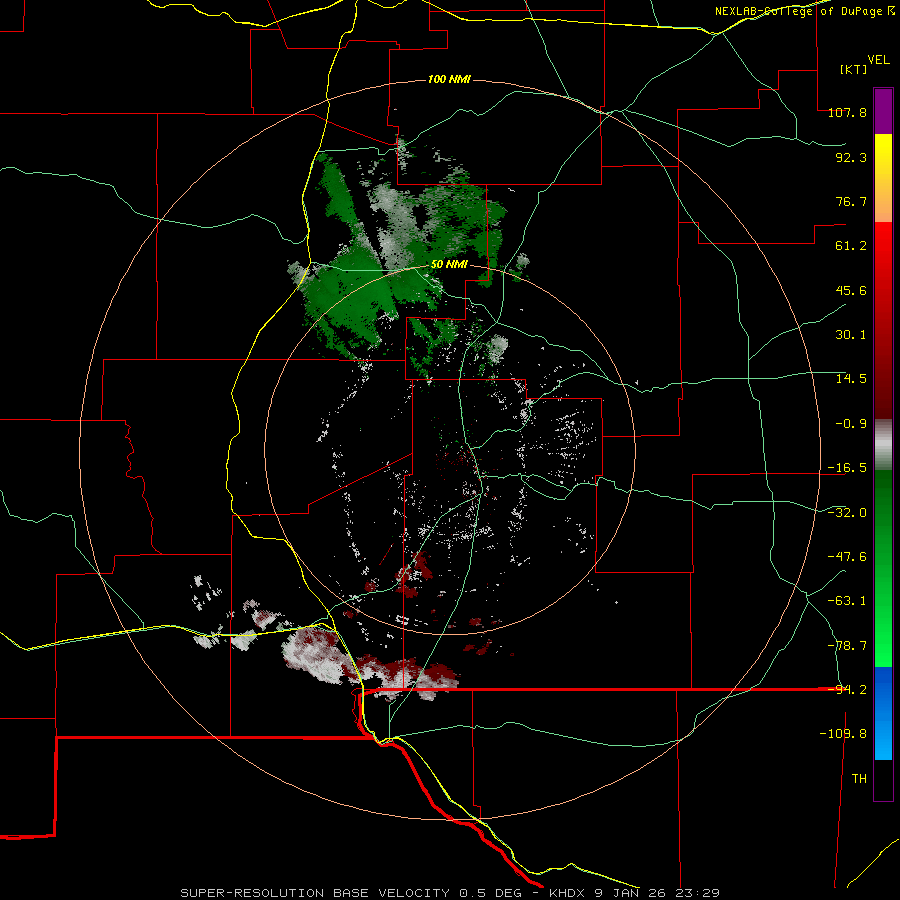This screenshot has height=900, width=900.
Task: Click the -94.2 velocity scale value
Action: click(847, 690)
